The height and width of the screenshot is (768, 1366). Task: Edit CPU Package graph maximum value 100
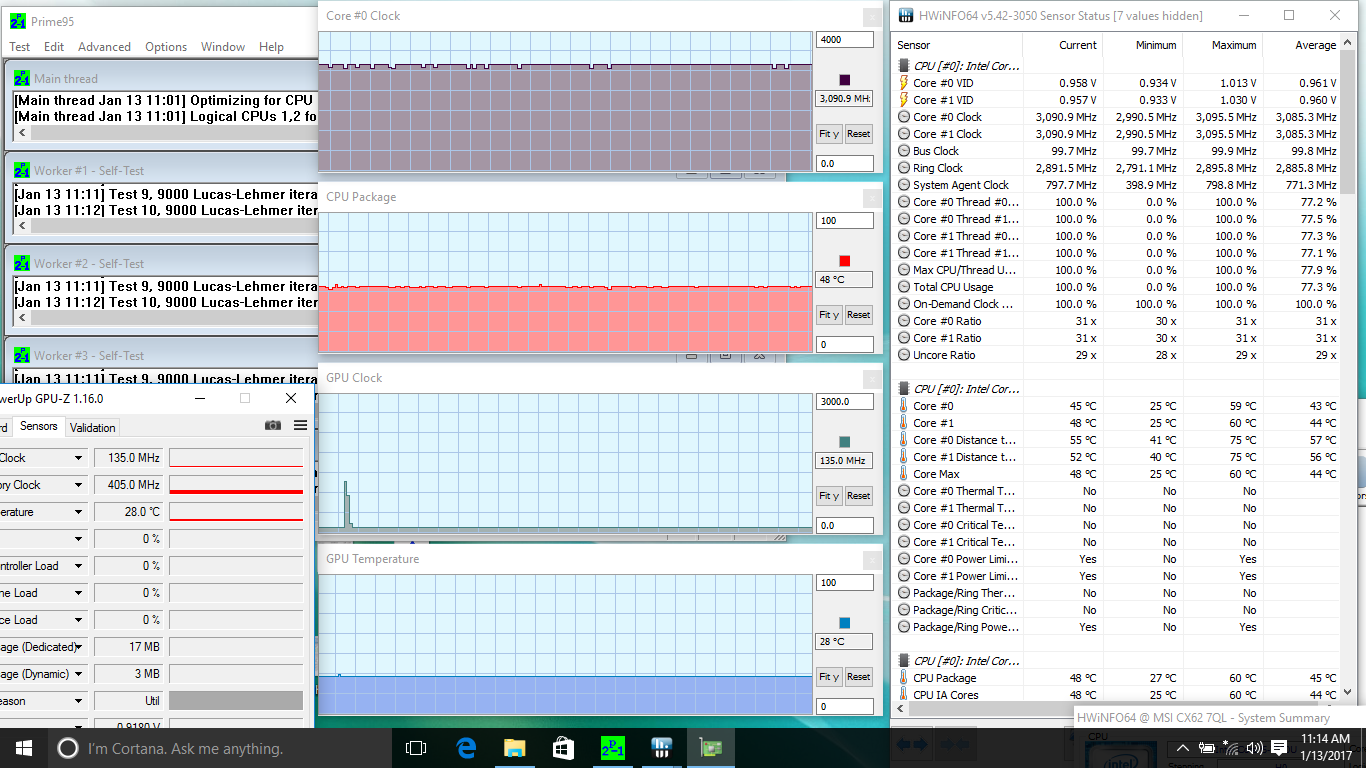(x=843, y=221)
